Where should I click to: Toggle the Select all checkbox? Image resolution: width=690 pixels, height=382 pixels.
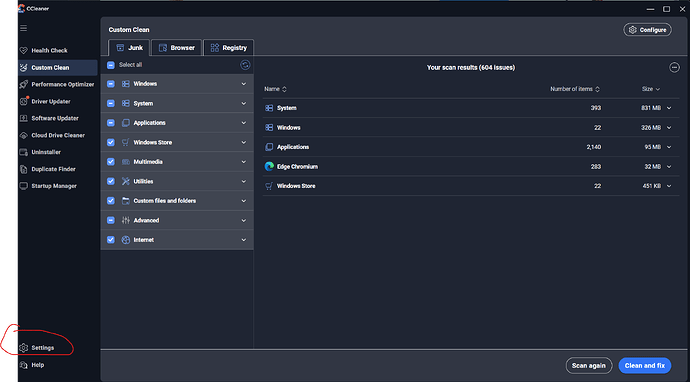(x=111, y=65)
